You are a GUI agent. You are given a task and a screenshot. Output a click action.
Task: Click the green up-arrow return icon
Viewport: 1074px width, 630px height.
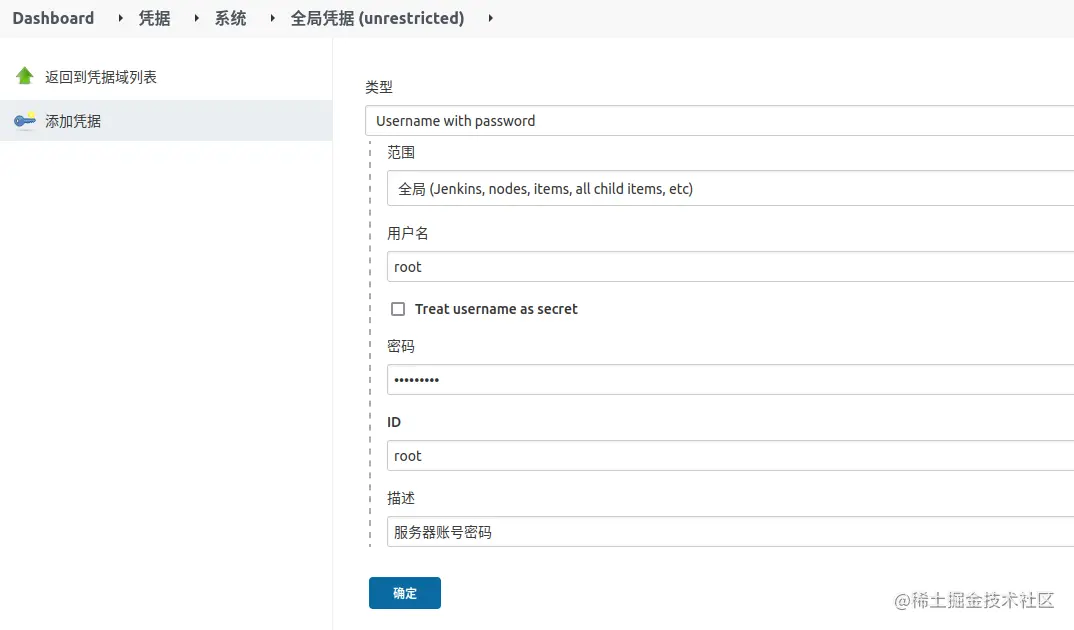point(25,76)
